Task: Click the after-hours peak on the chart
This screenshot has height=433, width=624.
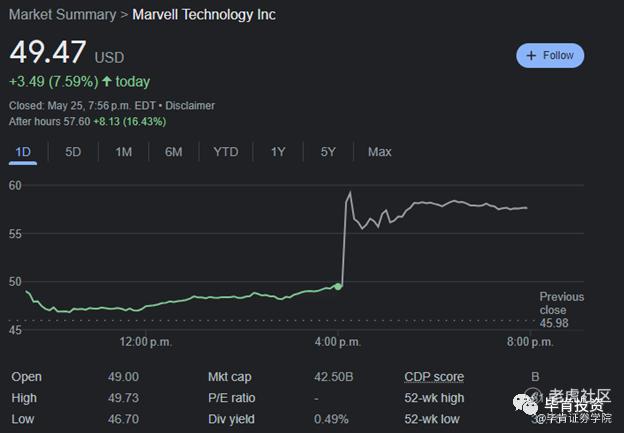Action: [x=350, y=193]
